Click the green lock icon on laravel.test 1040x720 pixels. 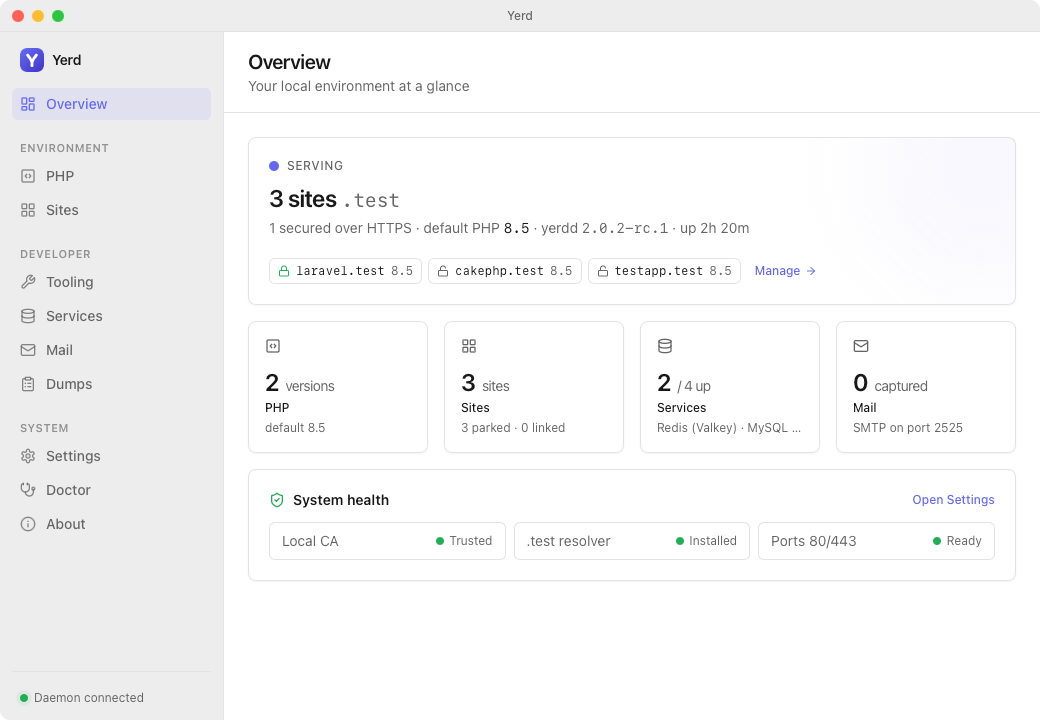click(x=284, y=271)
